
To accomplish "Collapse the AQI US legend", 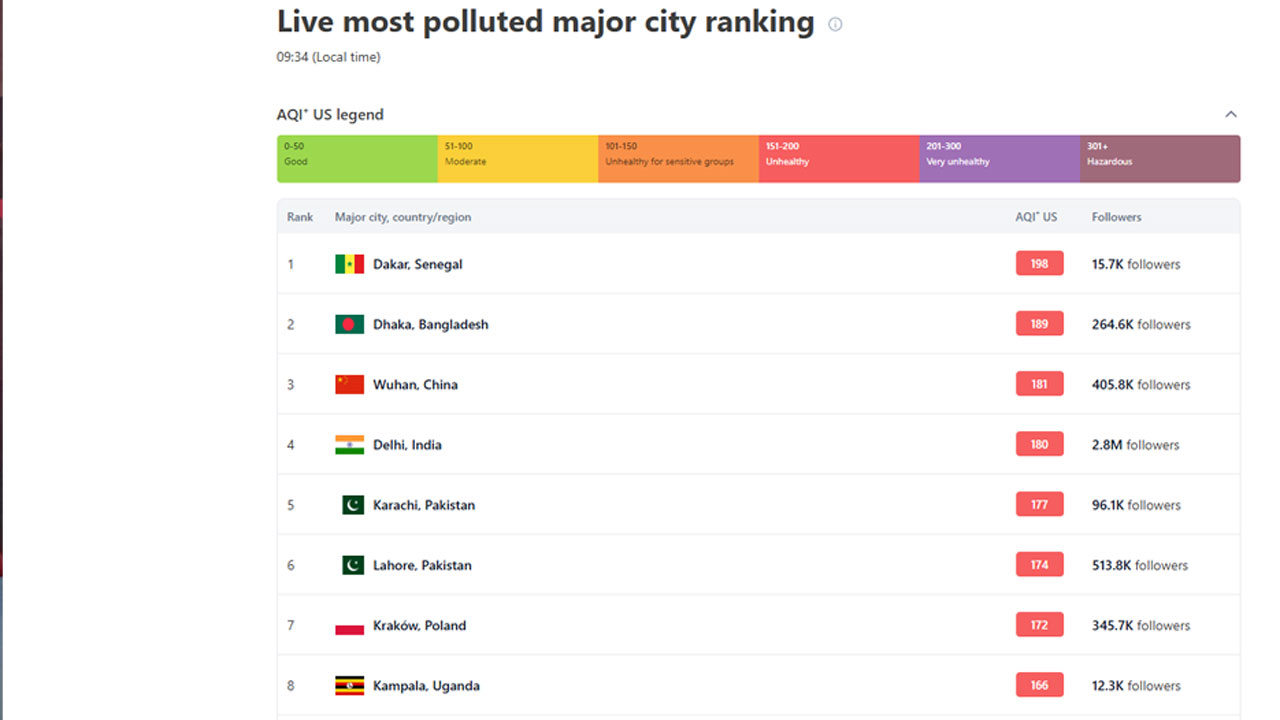I will click(1231, 114).
